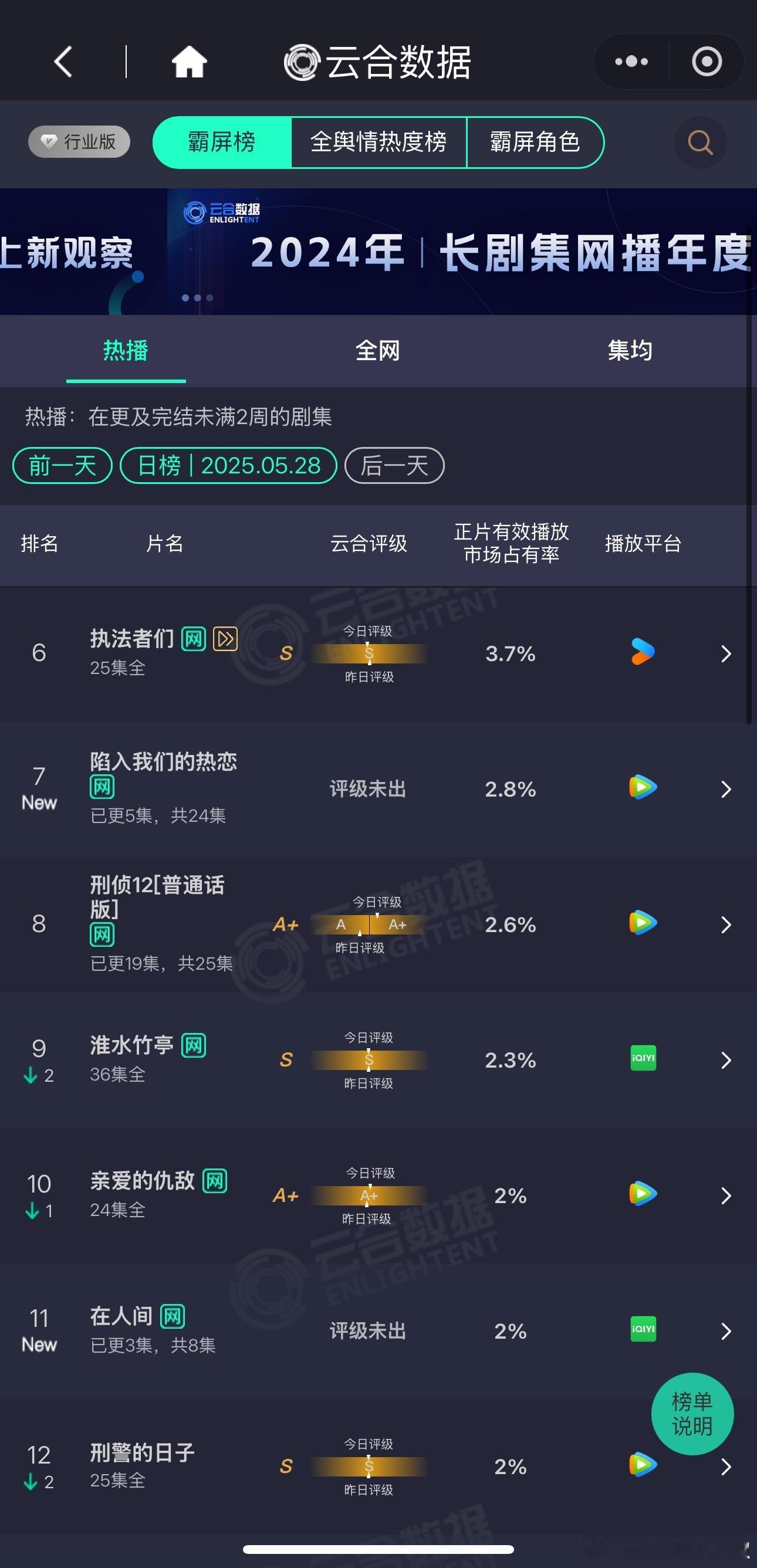
Task: Expand details chevron for 陷入我们的热恋
Action: 726,790
